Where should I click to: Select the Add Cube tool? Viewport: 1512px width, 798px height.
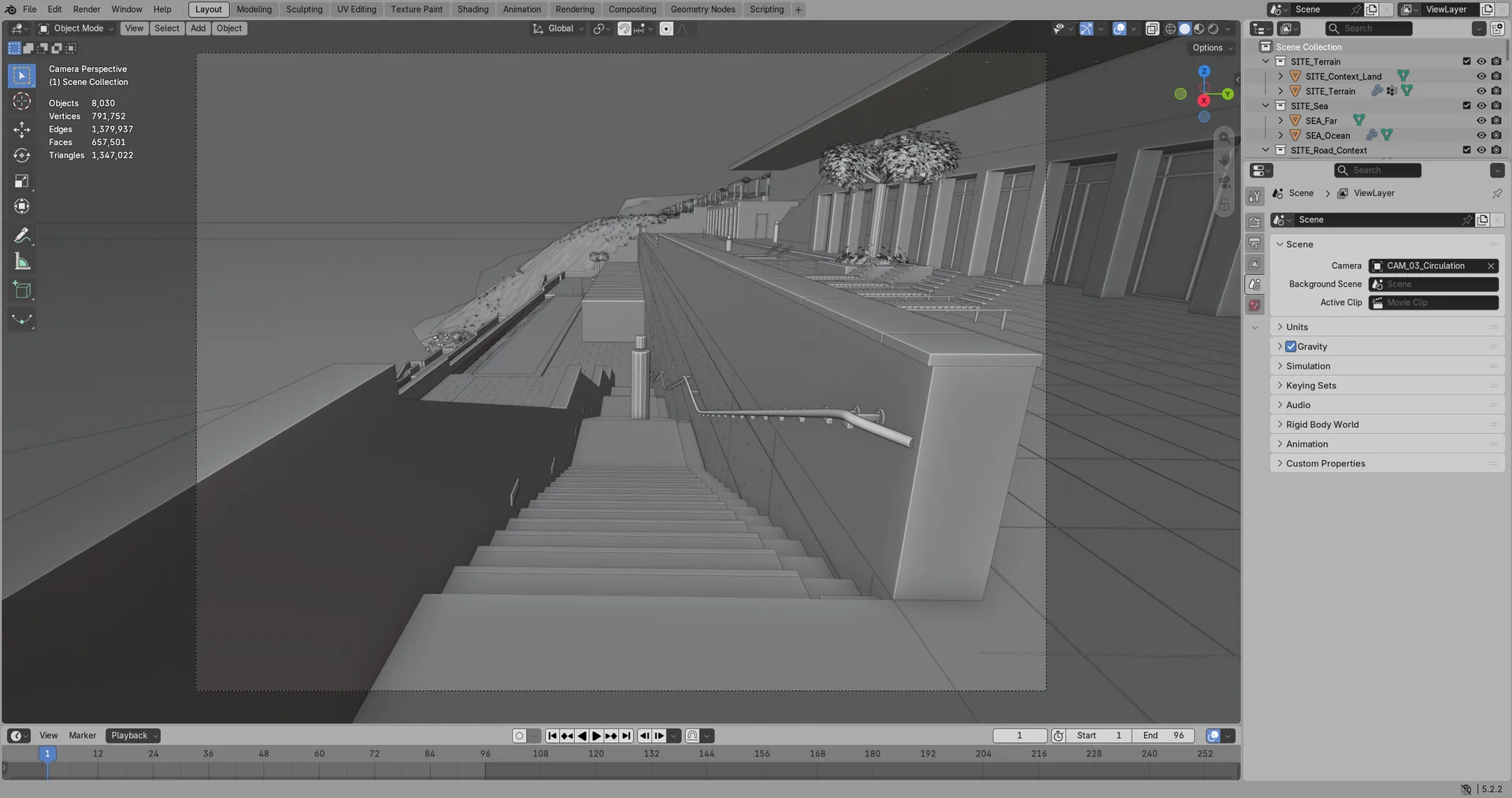click(x=22, y=290)
